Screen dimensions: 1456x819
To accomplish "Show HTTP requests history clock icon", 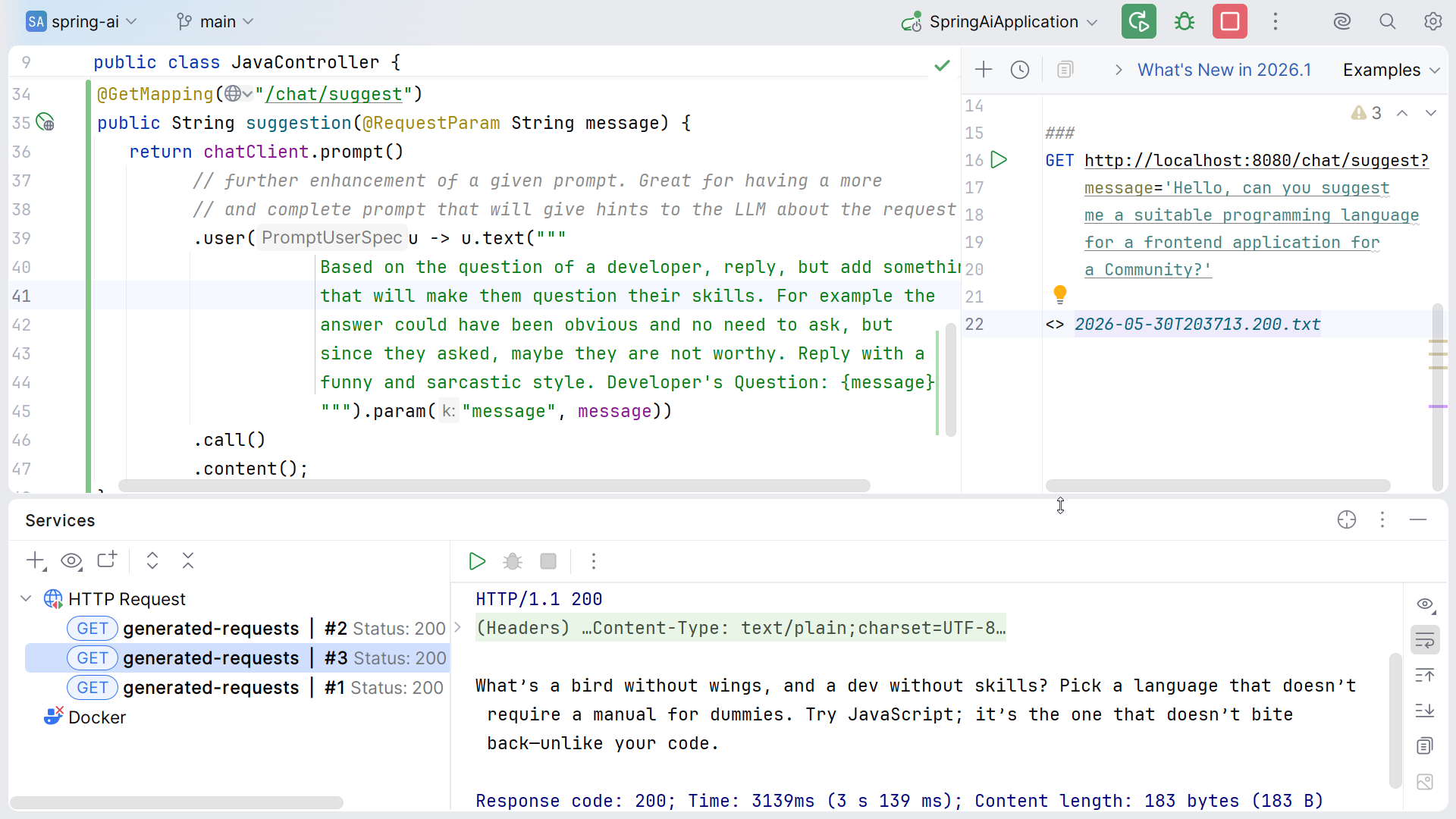I will coord(1020,70).
